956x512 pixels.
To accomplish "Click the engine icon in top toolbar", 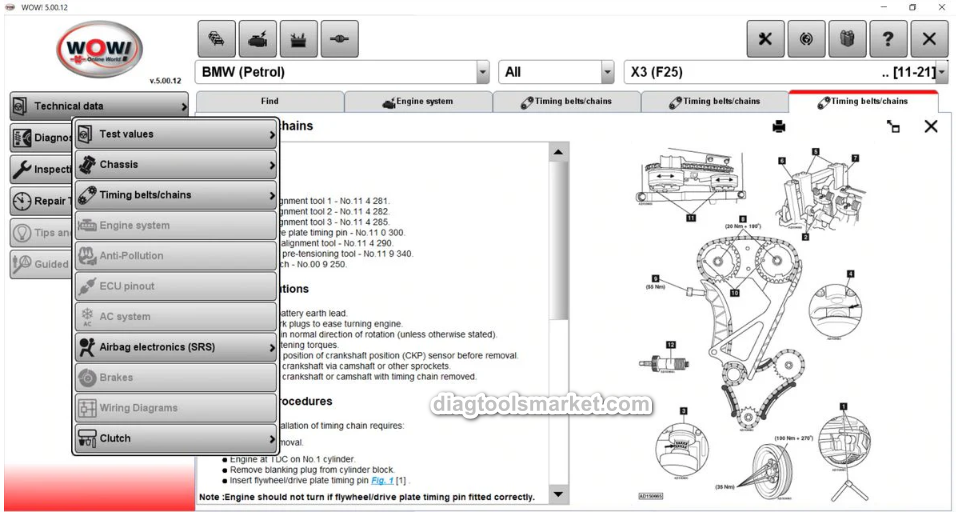I will tap(258, 39).
